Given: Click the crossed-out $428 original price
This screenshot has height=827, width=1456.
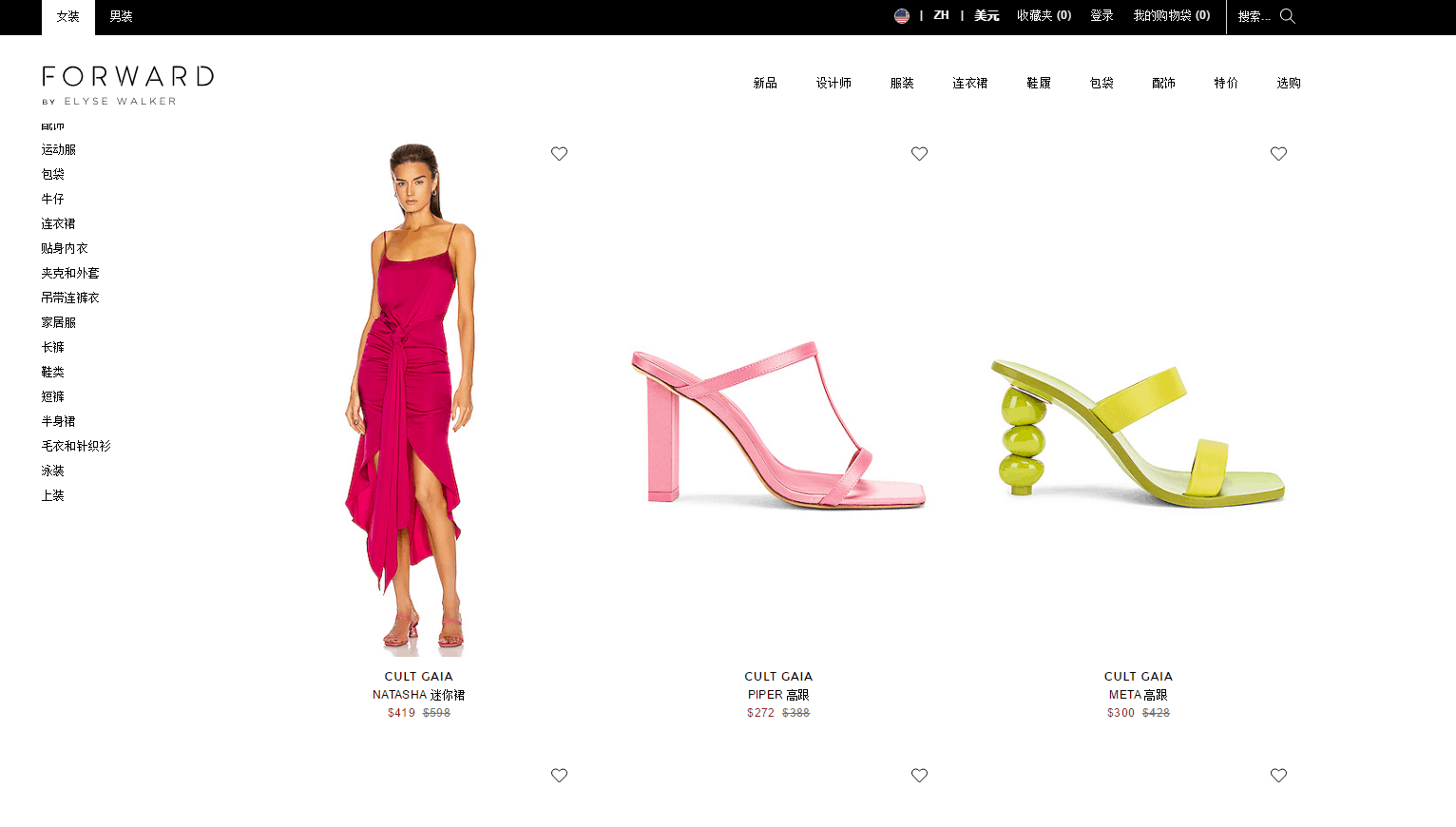Looking at the screenshot, I should click(x=1157, y=713).
